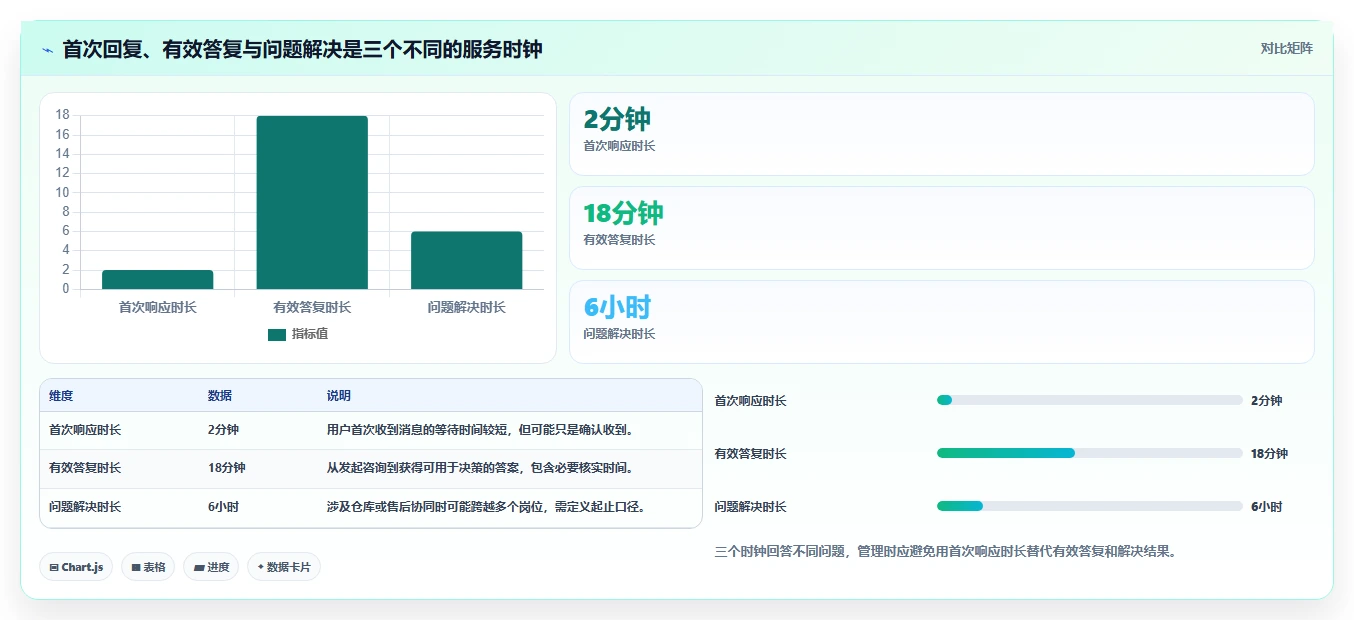Select 首次响应时长 table row cell

click(x=85, y=430)
